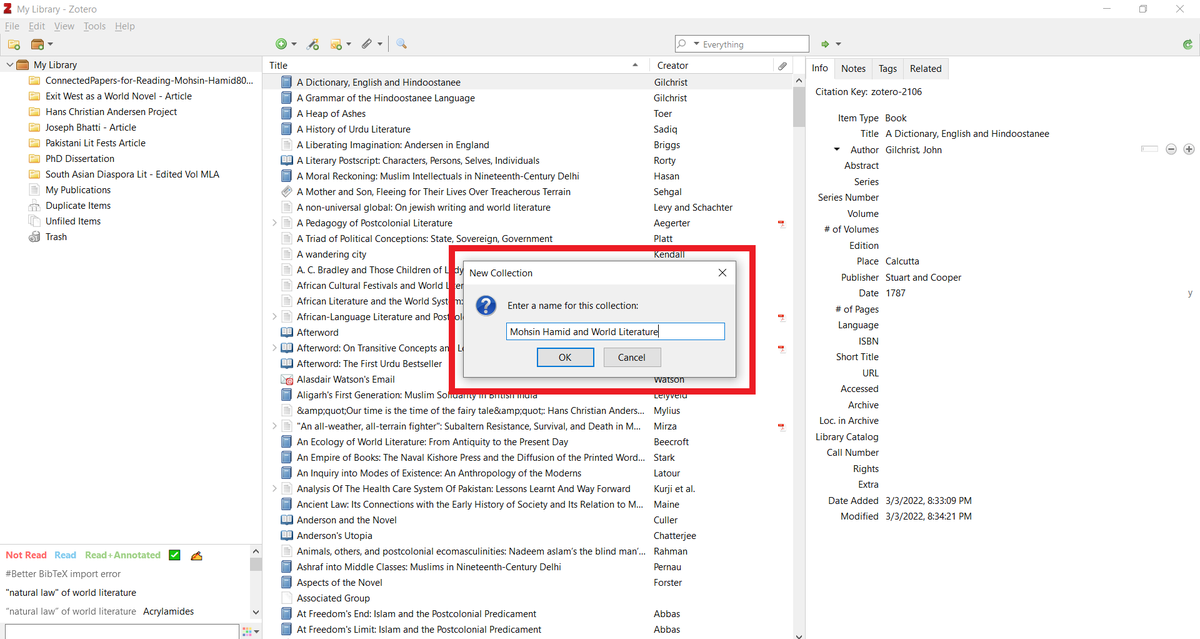This screenshot has width=1200, height=639.
Task: Click the Sync with Zotero icon
Action: point(1187,44)
